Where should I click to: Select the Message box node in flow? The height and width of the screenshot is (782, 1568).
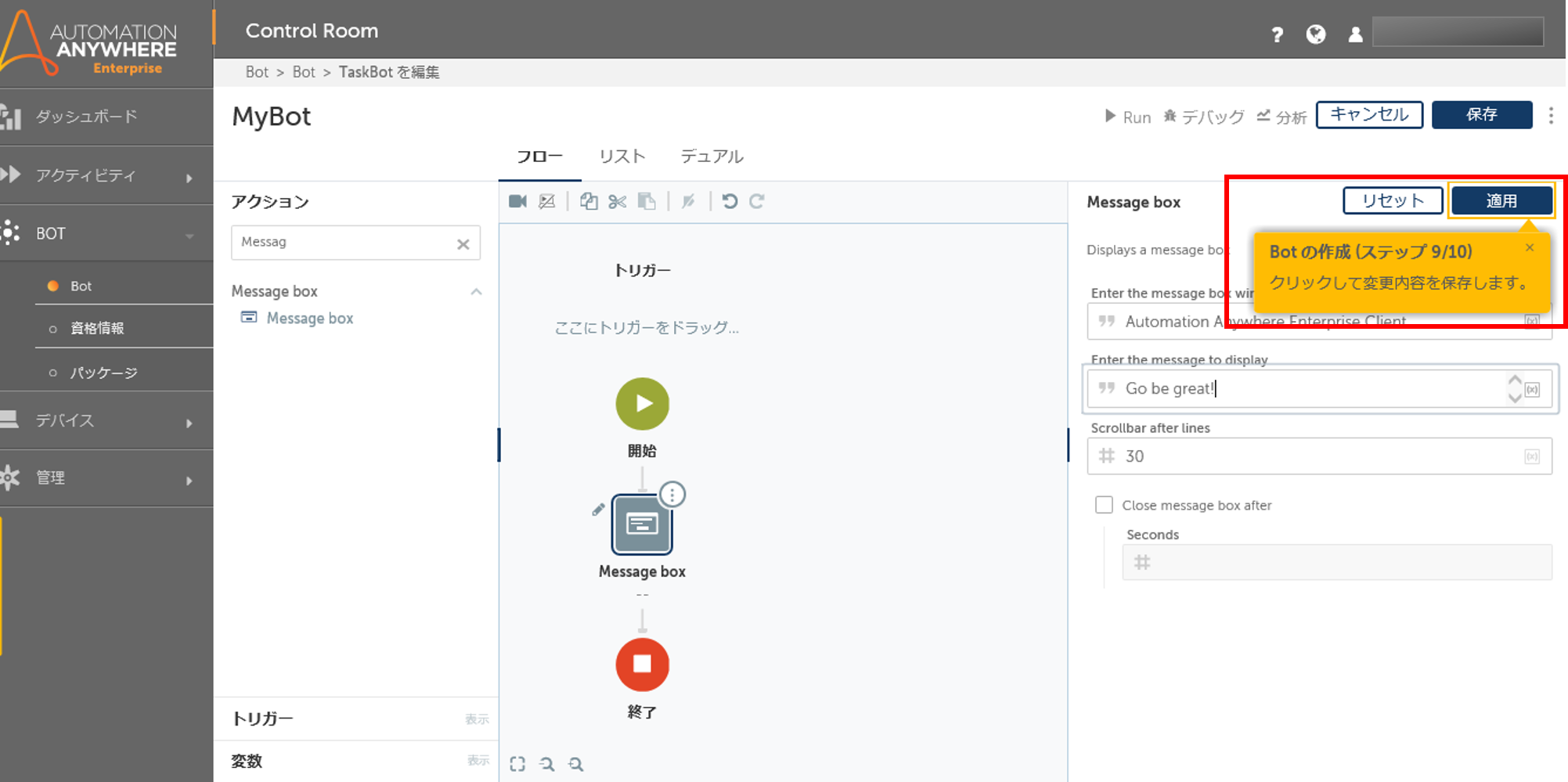coord(642,524)
